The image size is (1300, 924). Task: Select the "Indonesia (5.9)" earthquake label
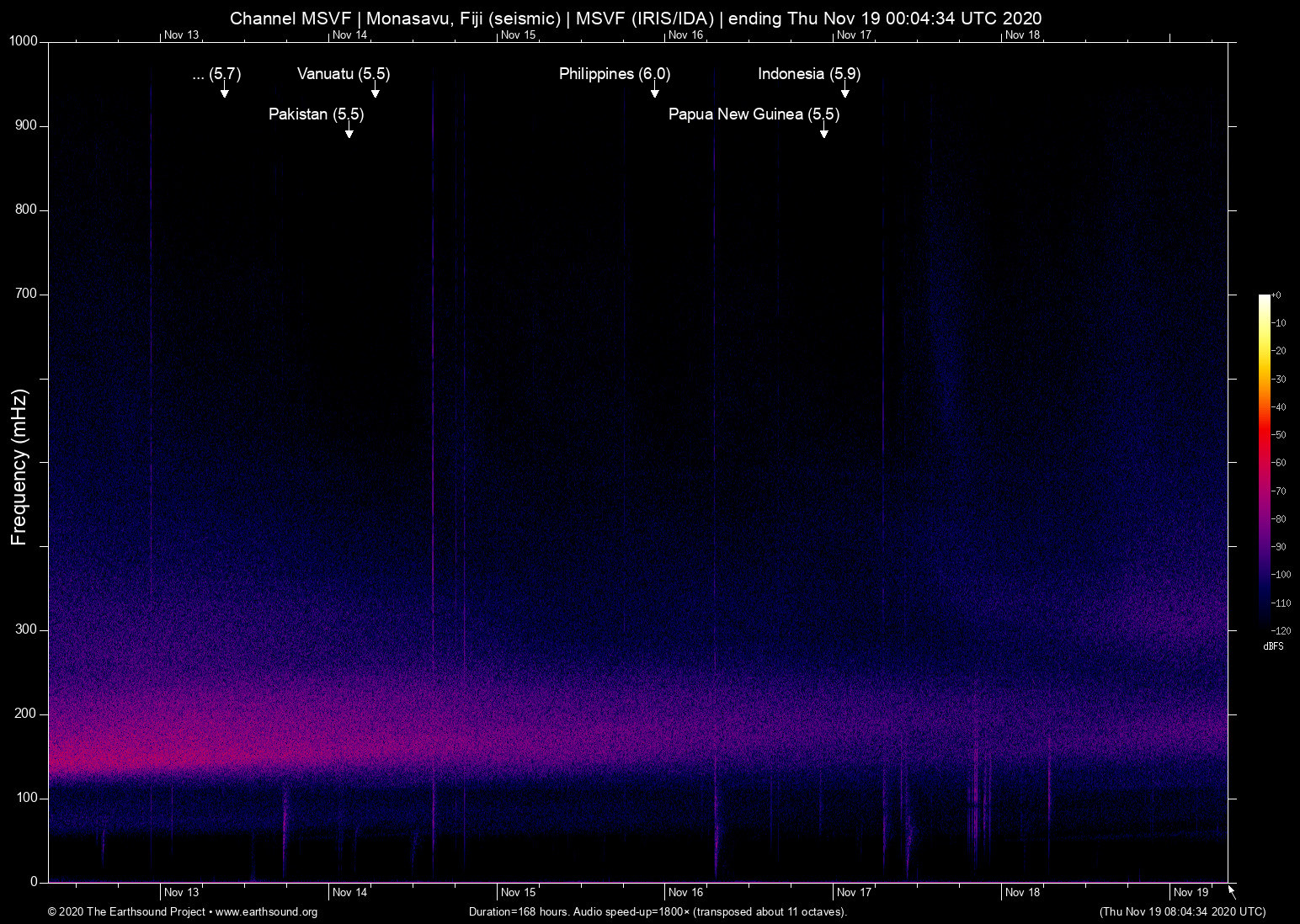coord(809,74)
